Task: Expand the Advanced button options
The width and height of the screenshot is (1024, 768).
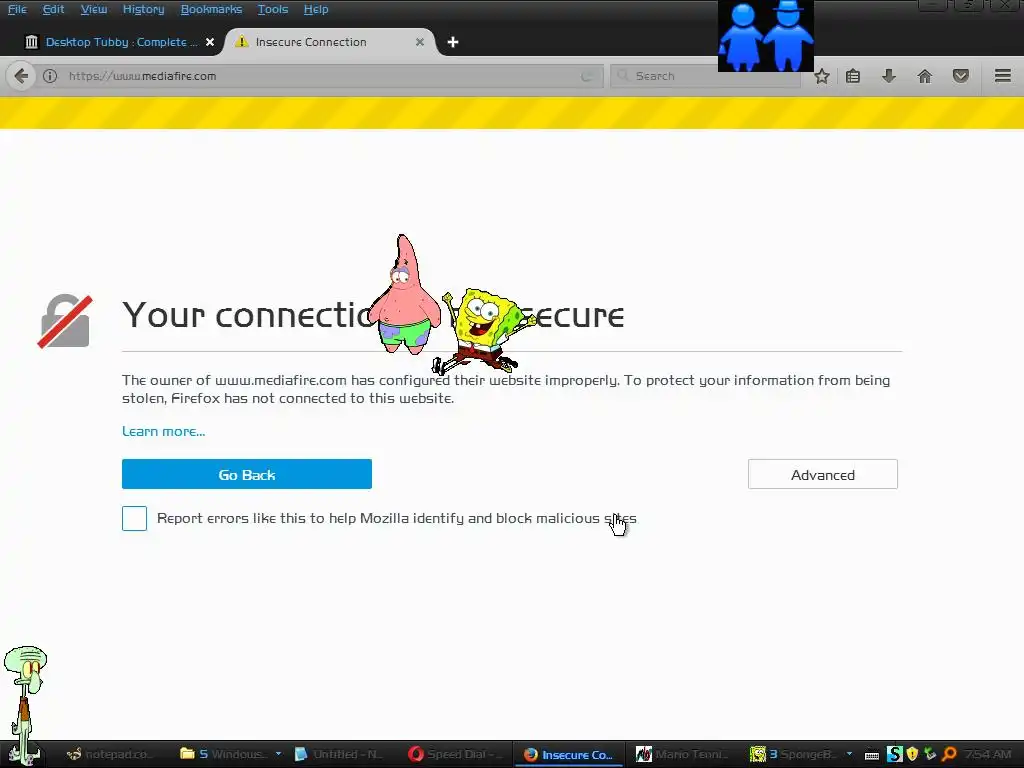Action: pyautogui.click(x=823, y=474)
